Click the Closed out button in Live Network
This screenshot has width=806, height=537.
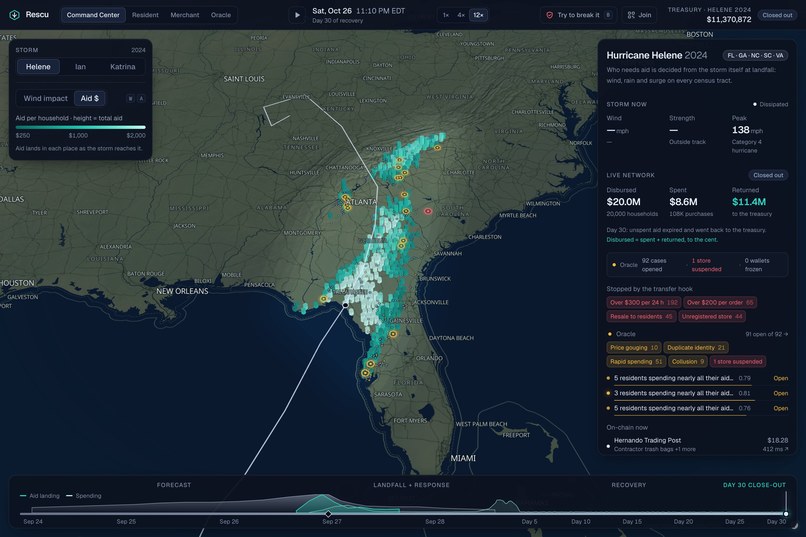click(768, 175)
